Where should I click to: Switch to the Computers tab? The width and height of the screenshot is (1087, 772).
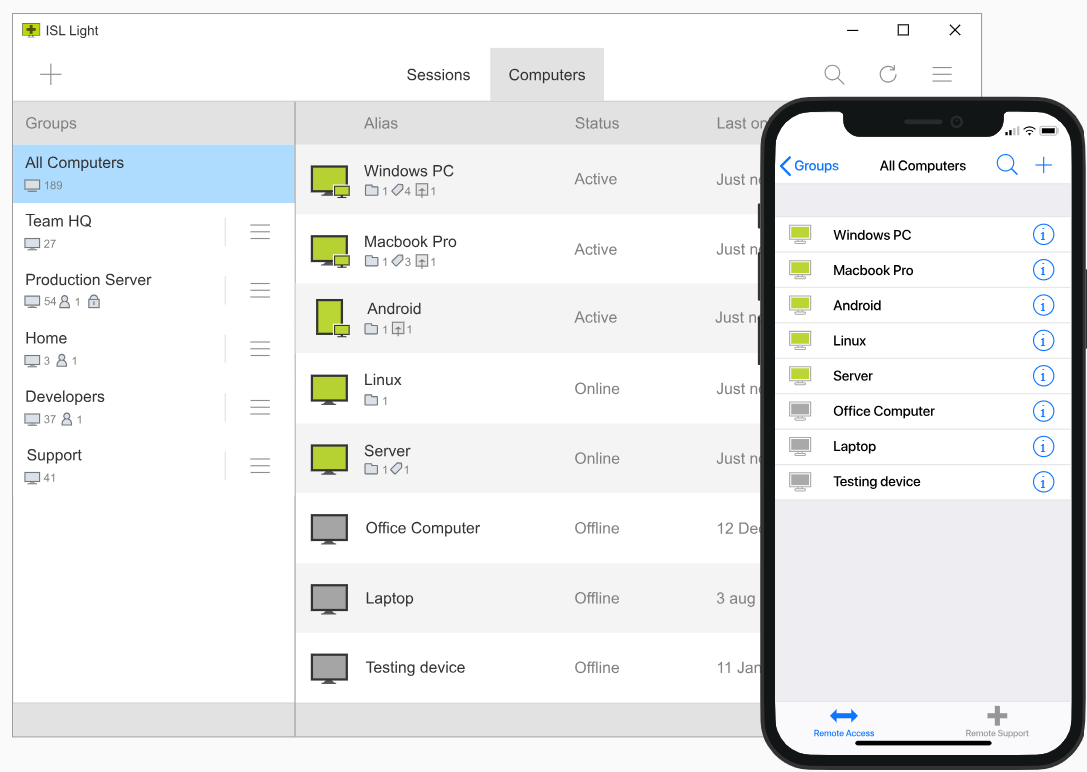point(547,75)
